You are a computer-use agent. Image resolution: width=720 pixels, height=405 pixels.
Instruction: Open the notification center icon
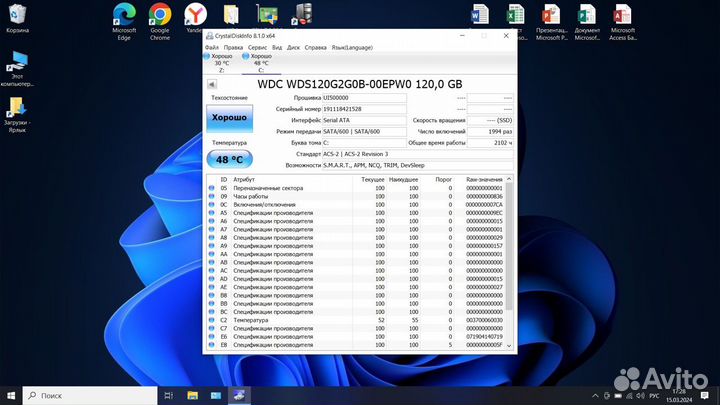click(x=705, y=395)
